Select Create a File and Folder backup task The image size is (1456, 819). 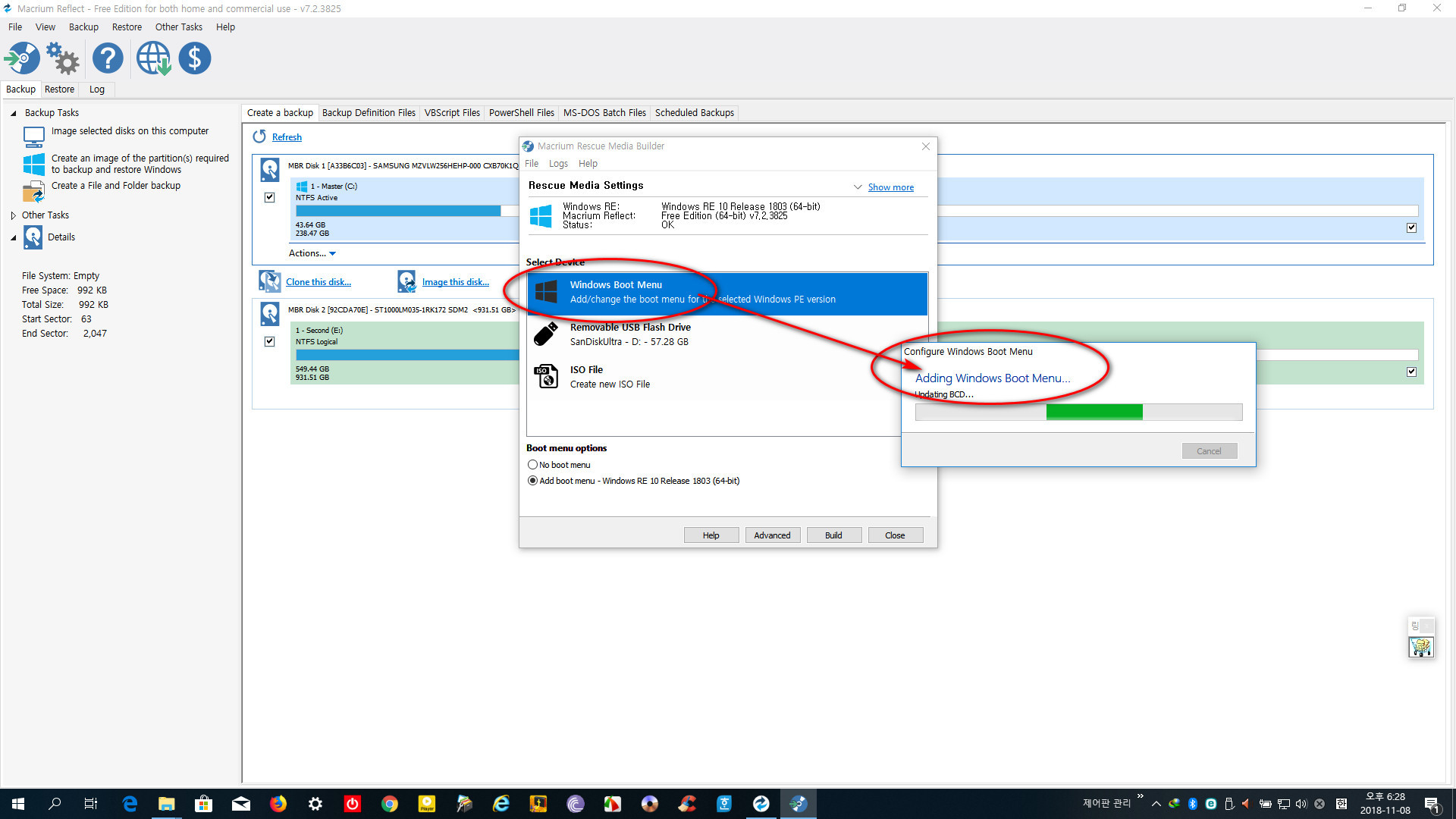116,186
